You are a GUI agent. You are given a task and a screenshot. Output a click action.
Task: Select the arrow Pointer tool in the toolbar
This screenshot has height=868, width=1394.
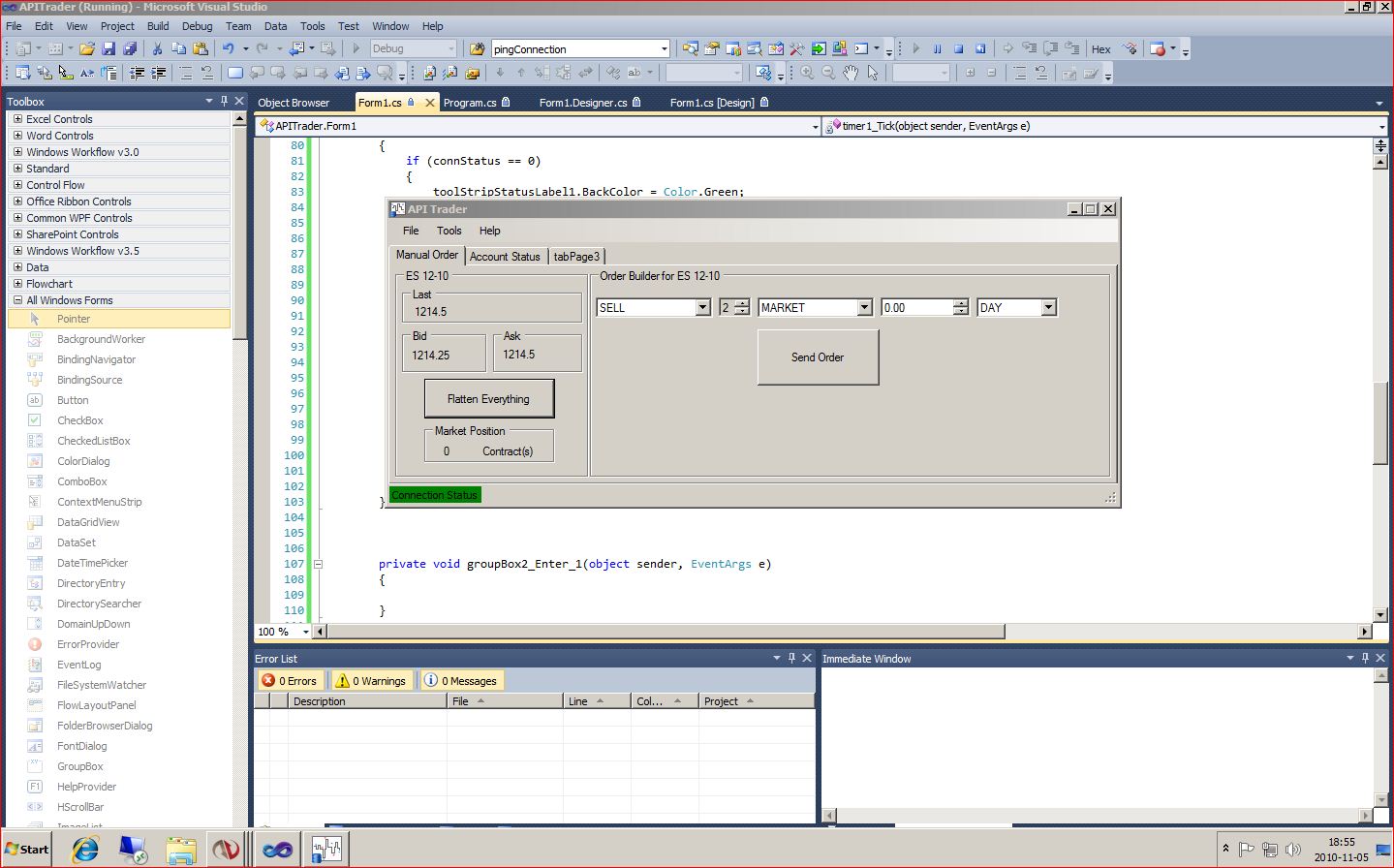pos(873,73)
